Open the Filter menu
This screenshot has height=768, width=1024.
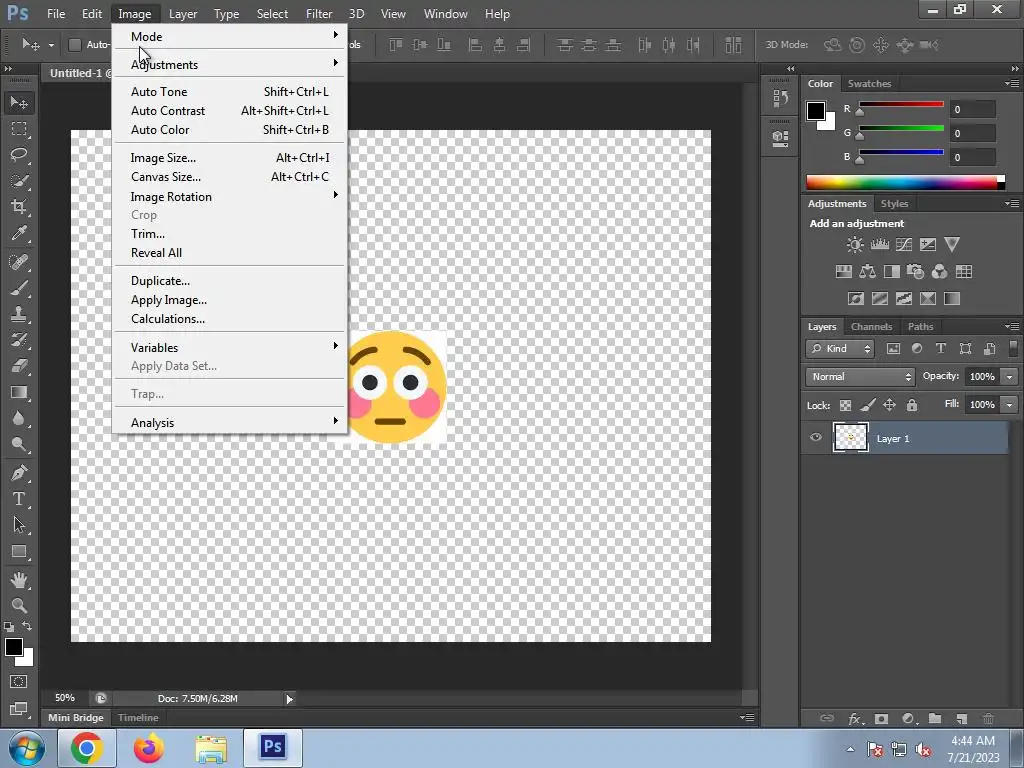point(319,14)
